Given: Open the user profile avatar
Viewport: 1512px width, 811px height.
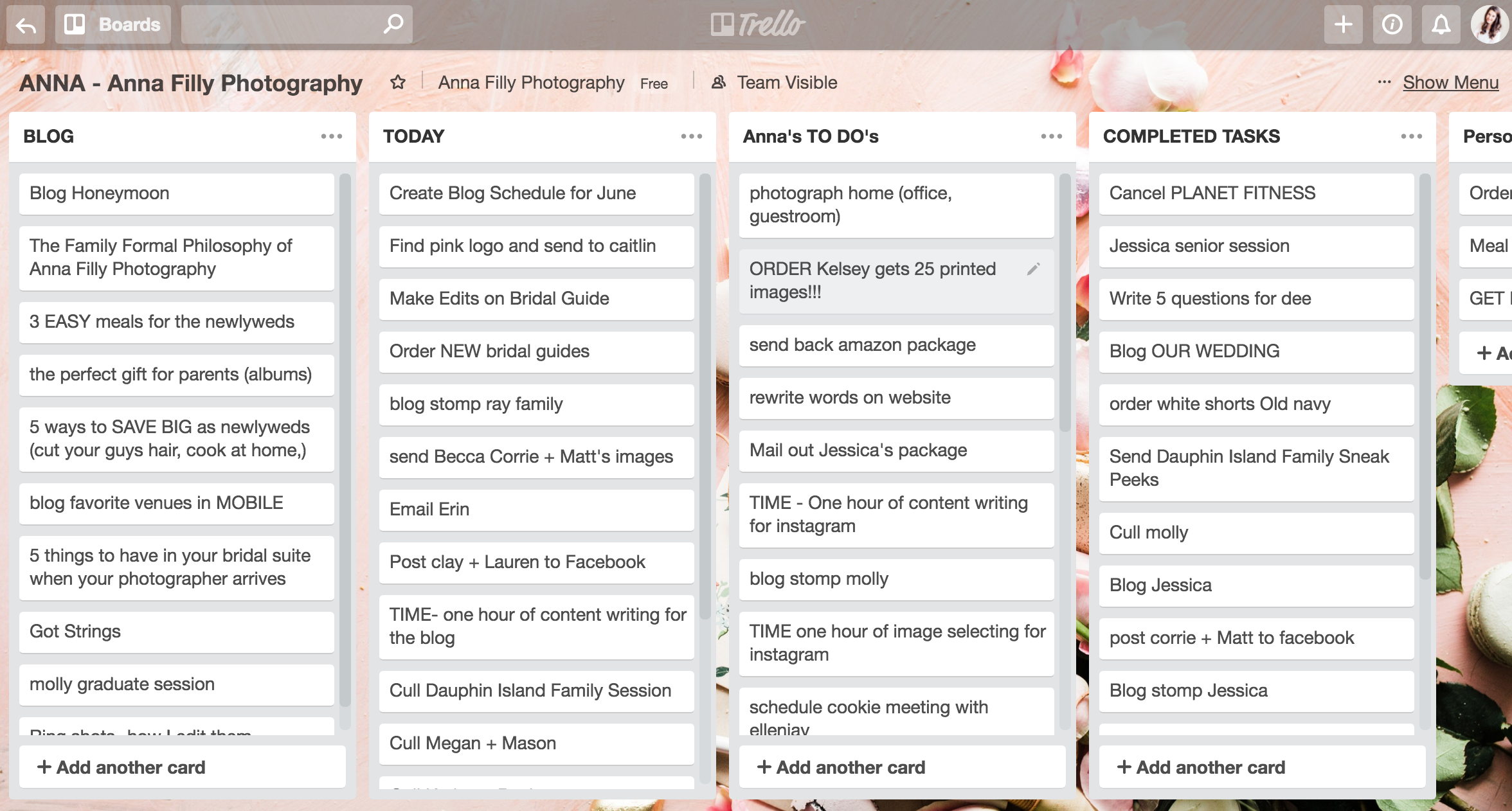Looking at the screenshot, I should point(1489,24).
